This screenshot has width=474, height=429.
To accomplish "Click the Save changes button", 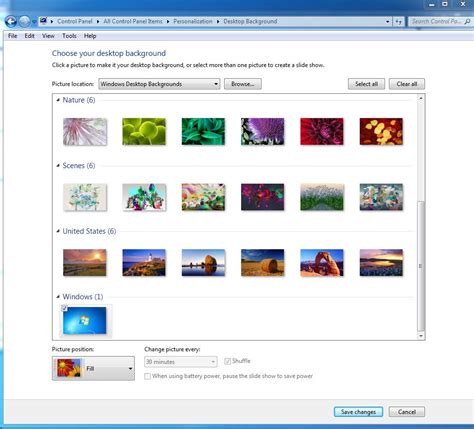I will tap(358, 412).
